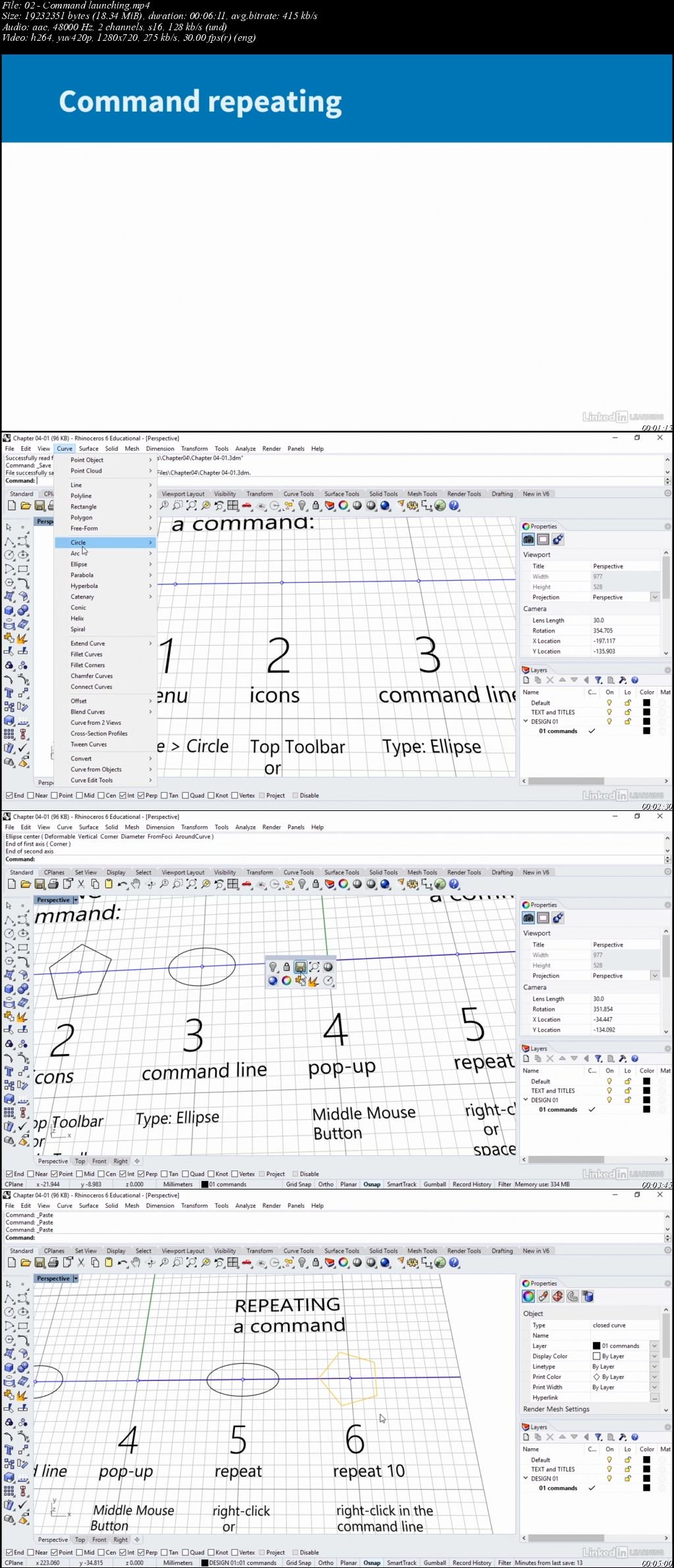Switch to the Front viewport tab in the closed-curve frame
Image resolution: width=674 pixels, height=1568 pixels.
(x=99, y=1540)
